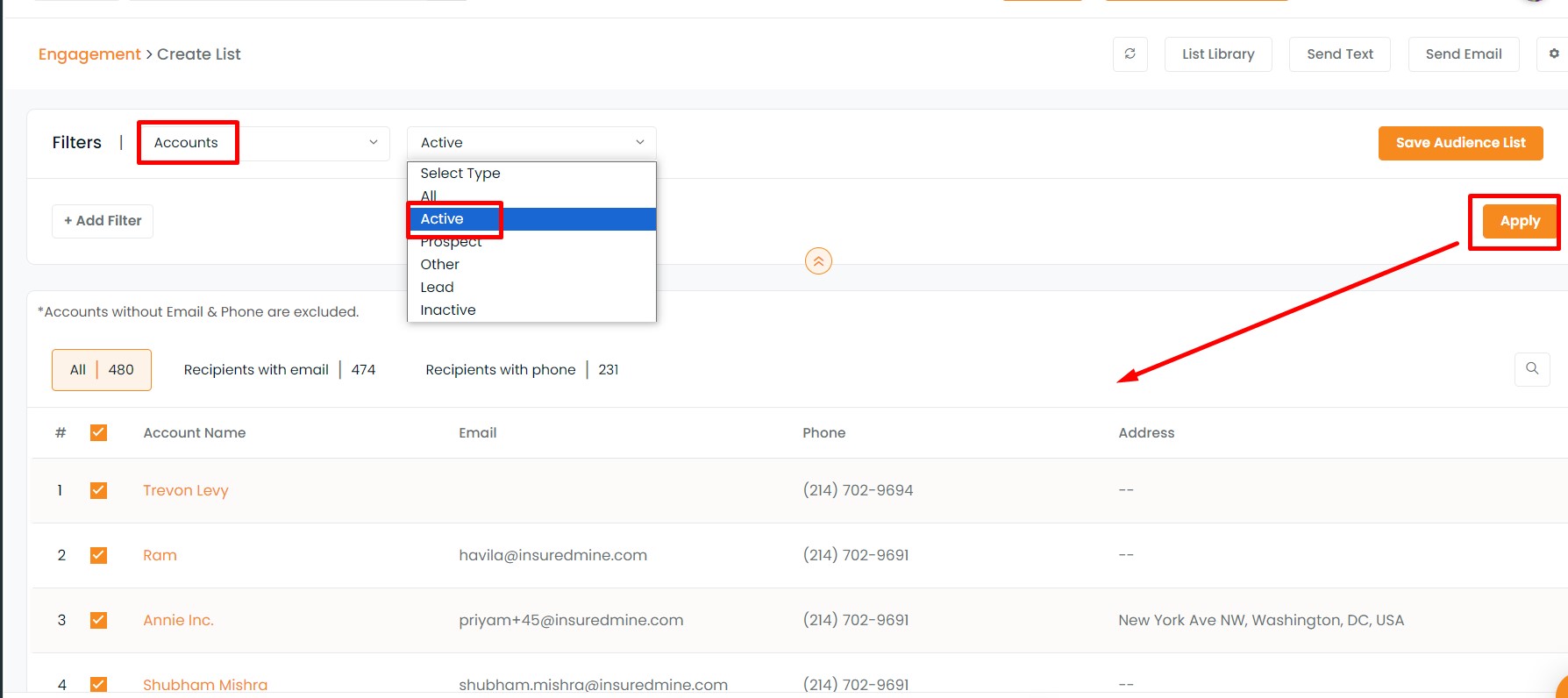Click the Add Filter button
Viewport: 1568px width, 698px height.
click(103, 221)
